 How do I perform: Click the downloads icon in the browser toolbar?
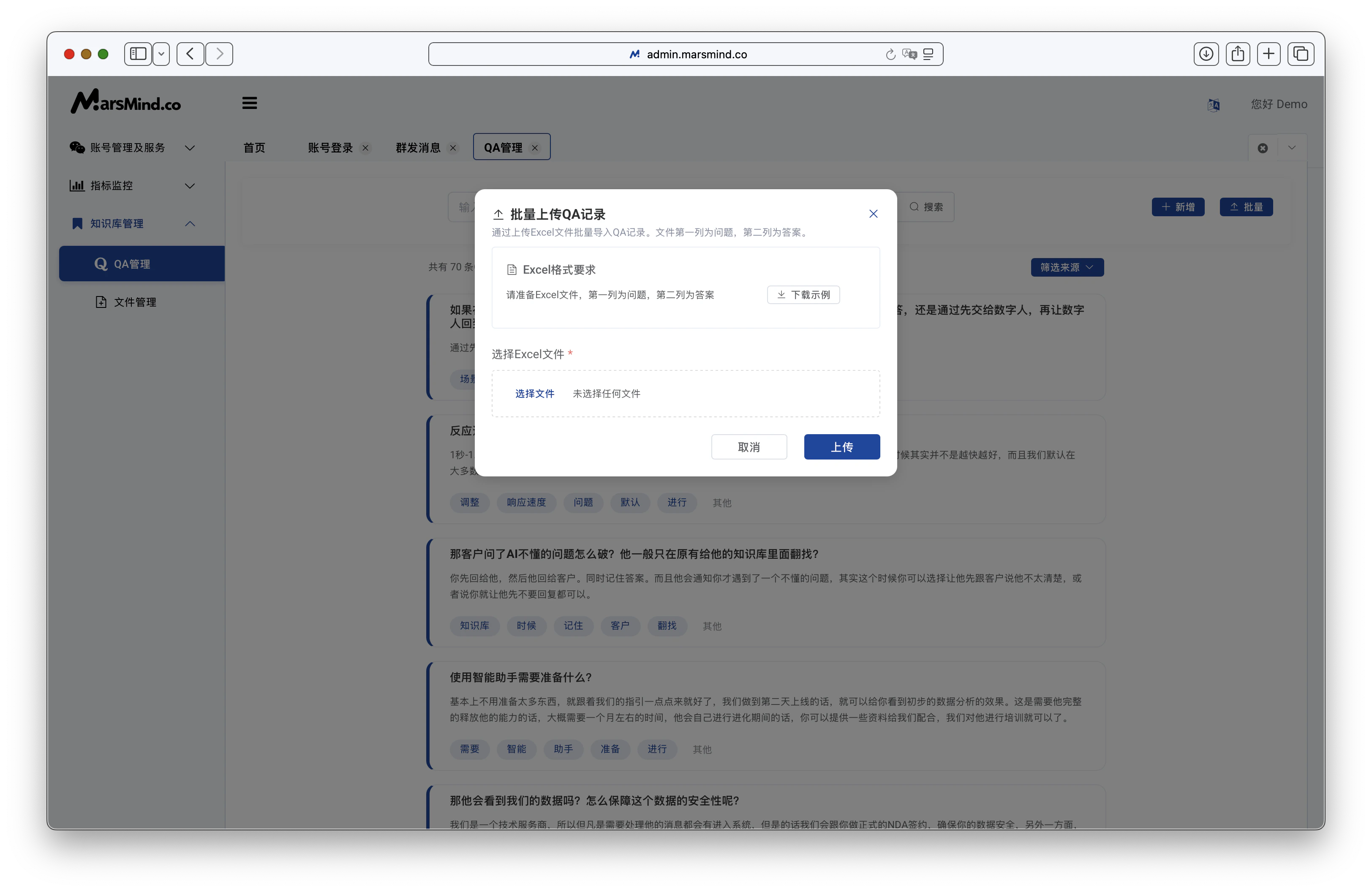[1206, 54]
